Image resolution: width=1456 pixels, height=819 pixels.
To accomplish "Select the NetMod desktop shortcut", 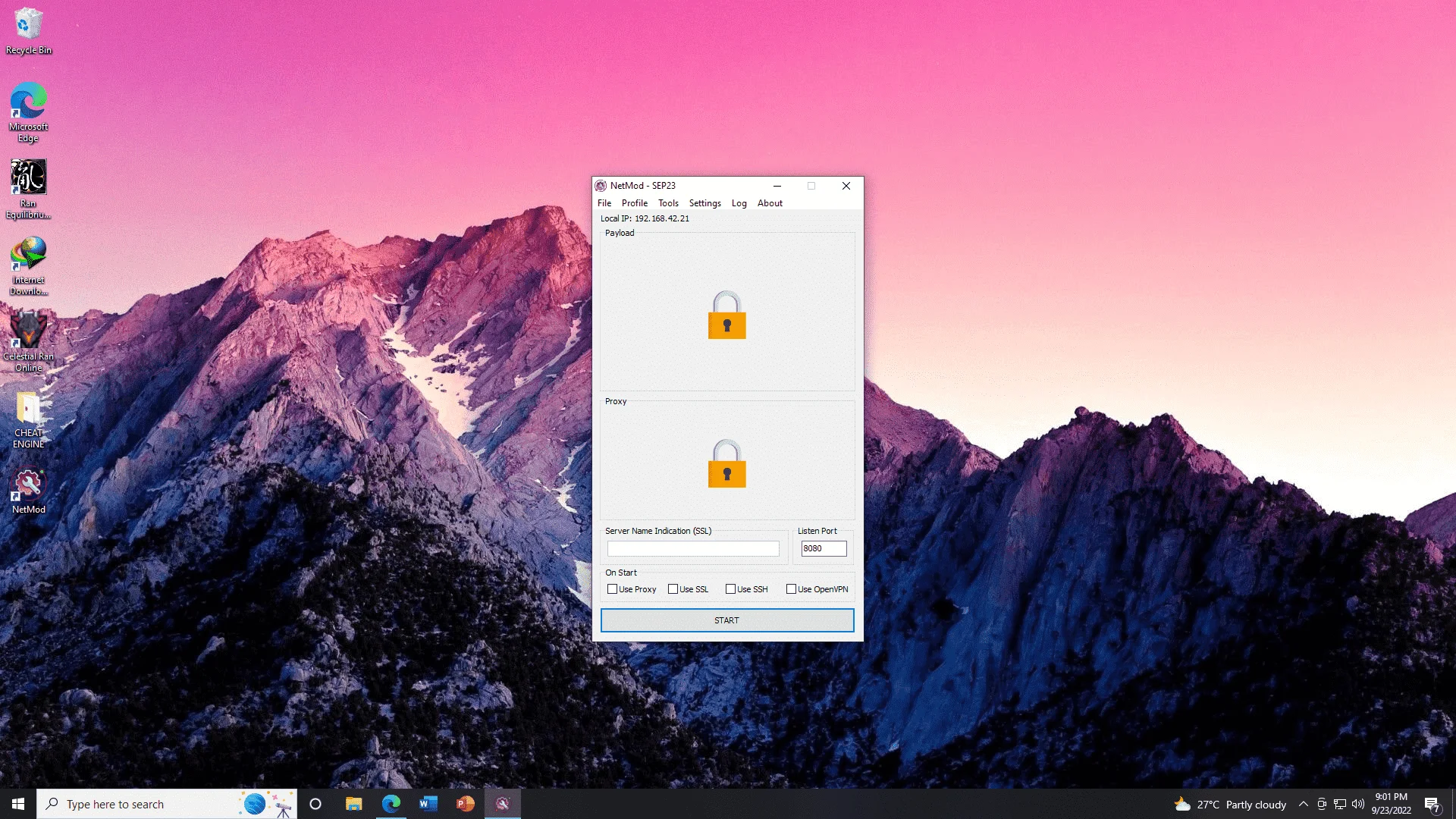I will [29, 491].
